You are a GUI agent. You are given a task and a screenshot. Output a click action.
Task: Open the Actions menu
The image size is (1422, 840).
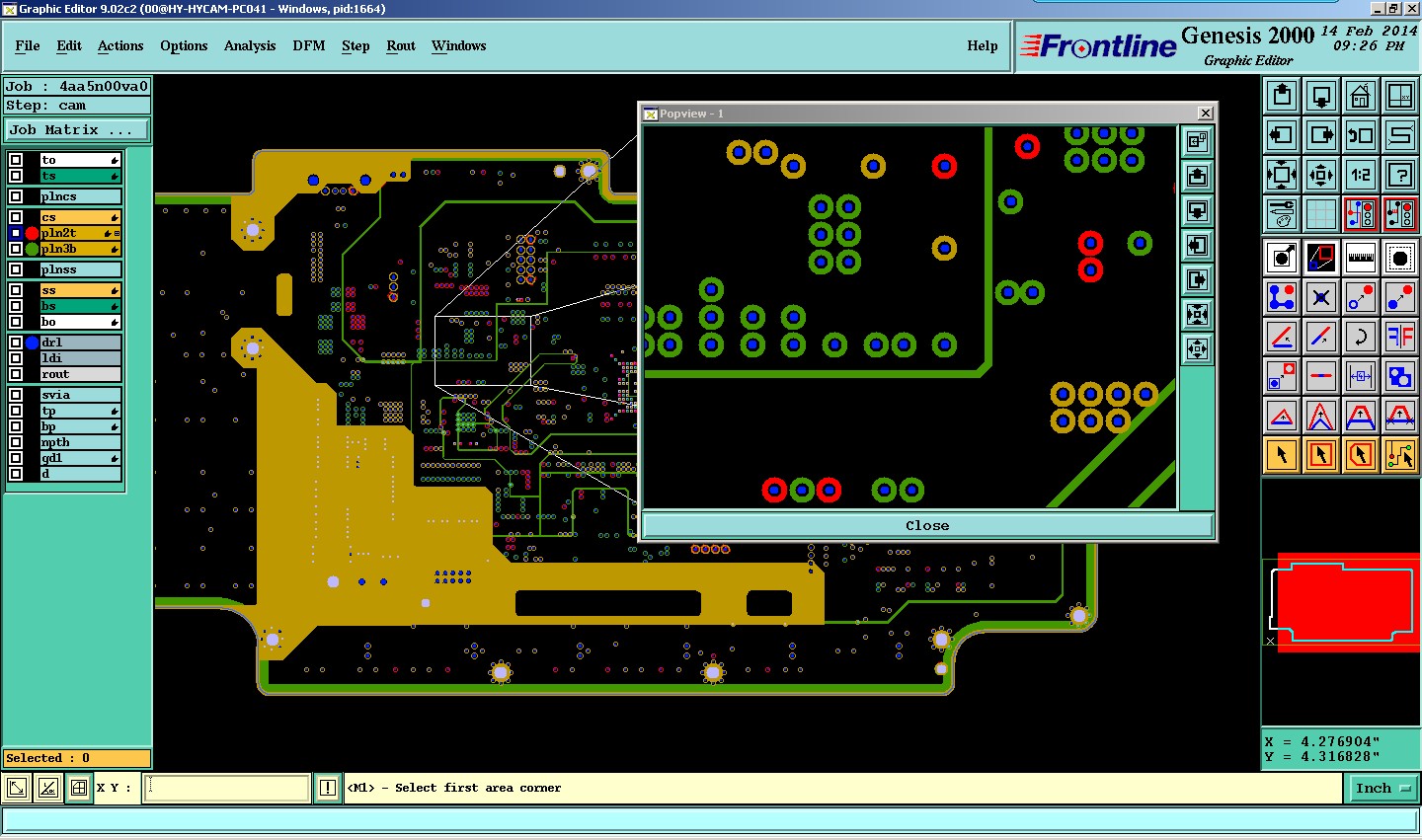[x=120, y=45]
